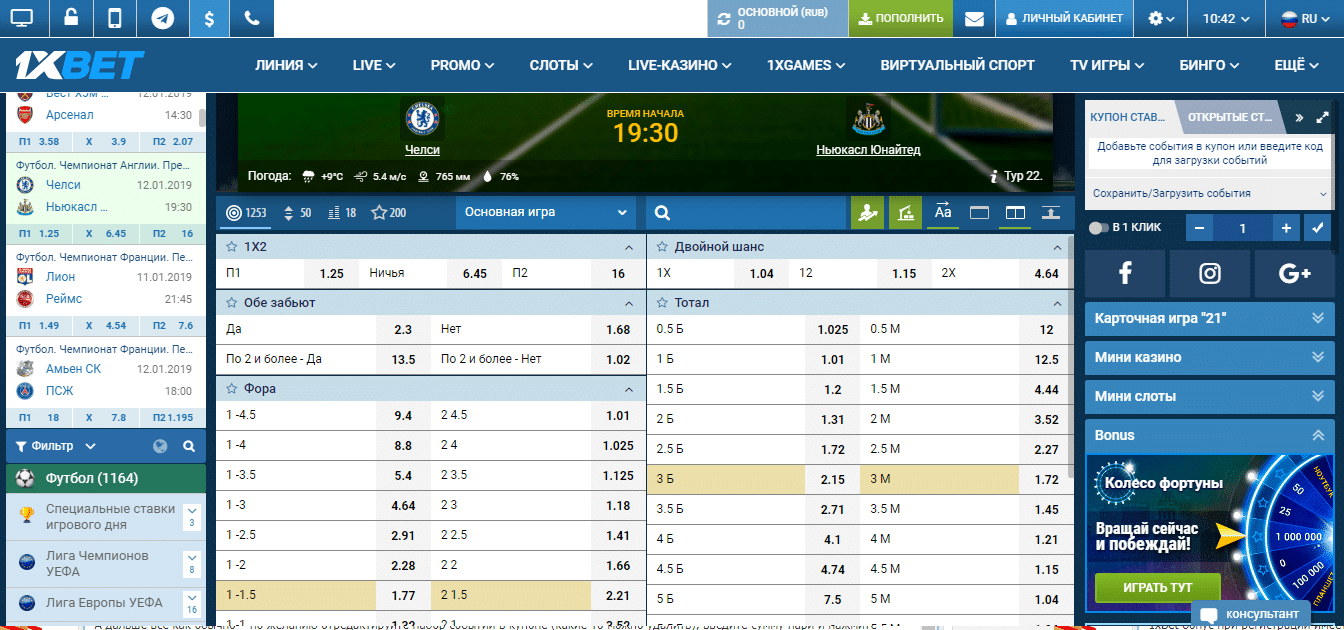Select the 1253 all markets tab
1344x630 pixels.
(x=246, y=212)
